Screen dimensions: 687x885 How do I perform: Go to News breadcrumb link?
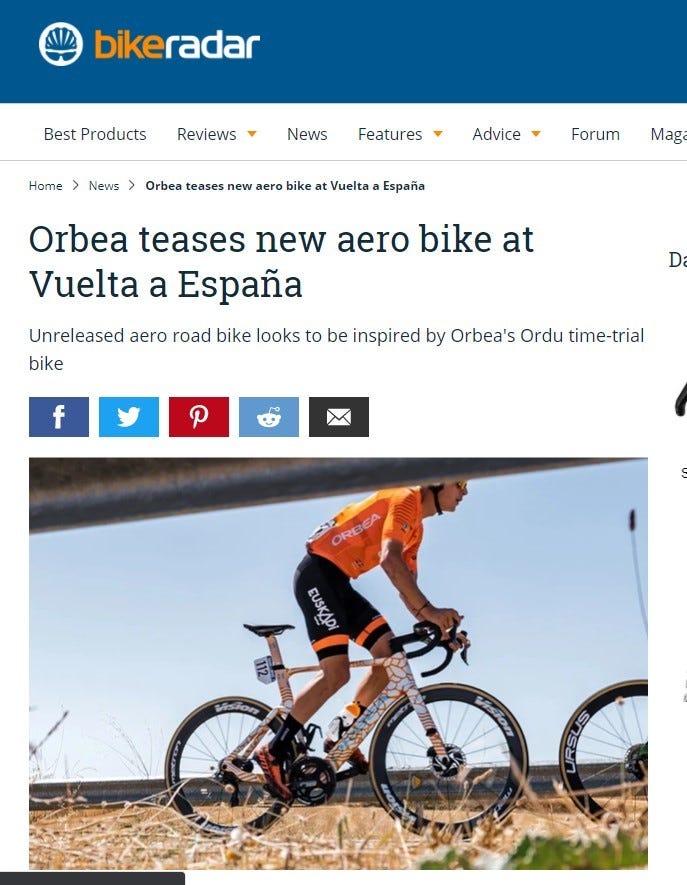tap(104, 186)
